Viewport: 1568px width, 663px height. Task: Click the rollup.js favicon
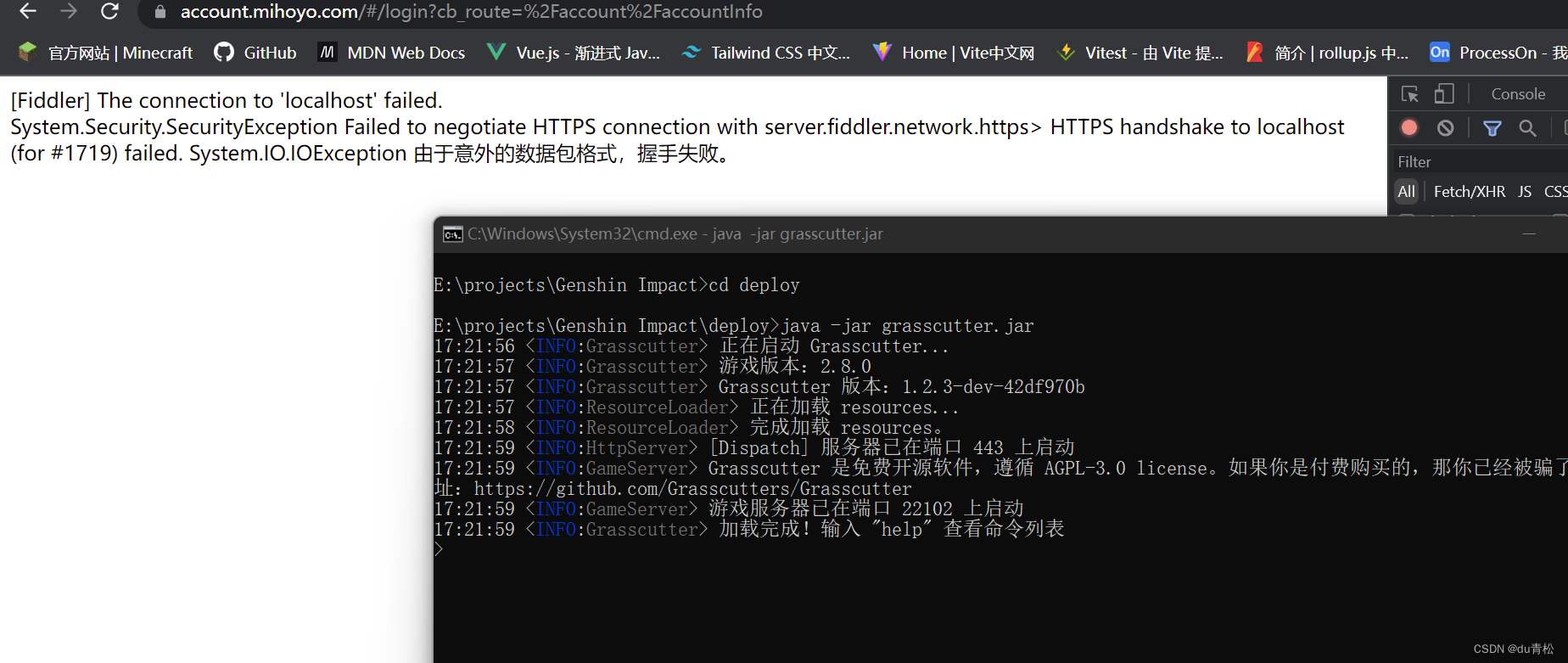1255,53
